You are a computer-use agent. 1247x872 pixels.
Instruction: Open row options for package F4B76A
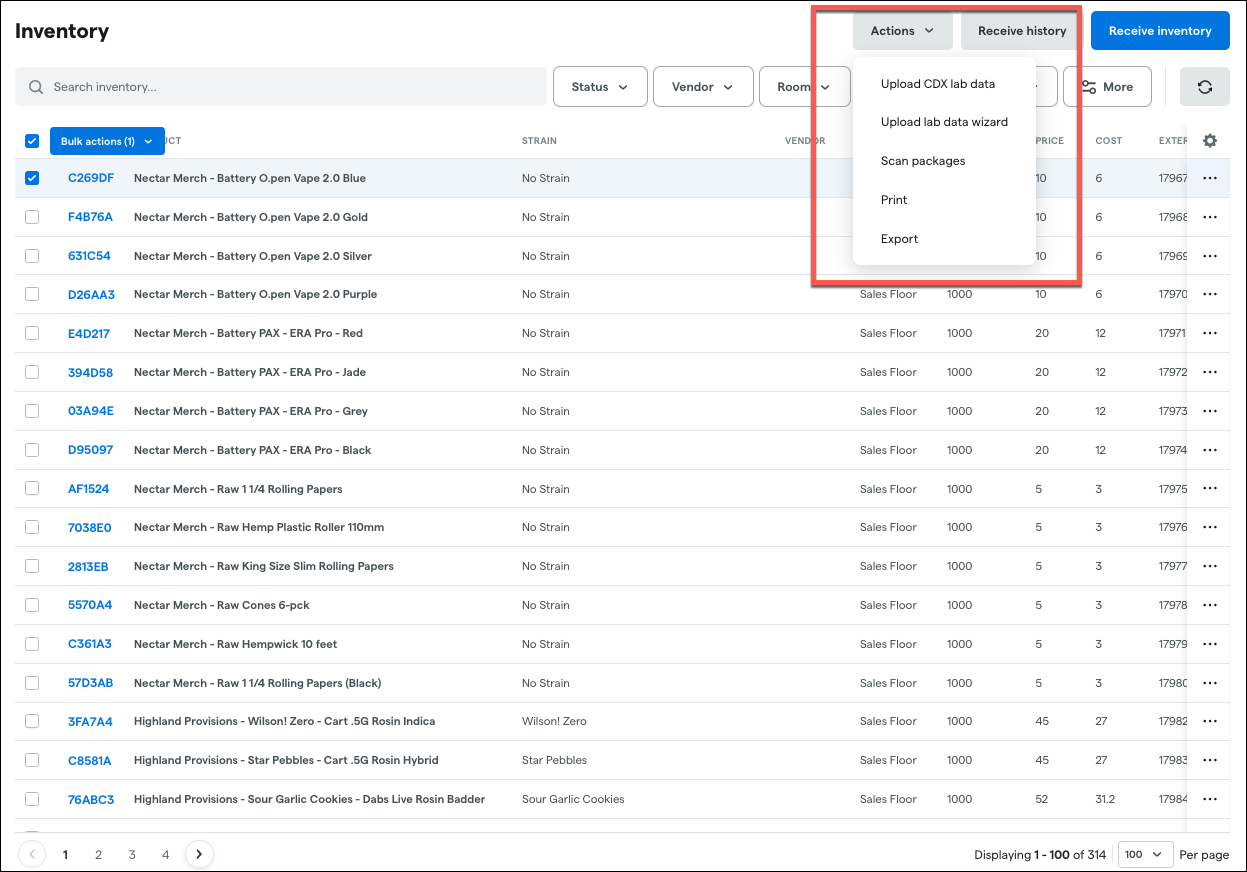click(x=1210, y=217)
